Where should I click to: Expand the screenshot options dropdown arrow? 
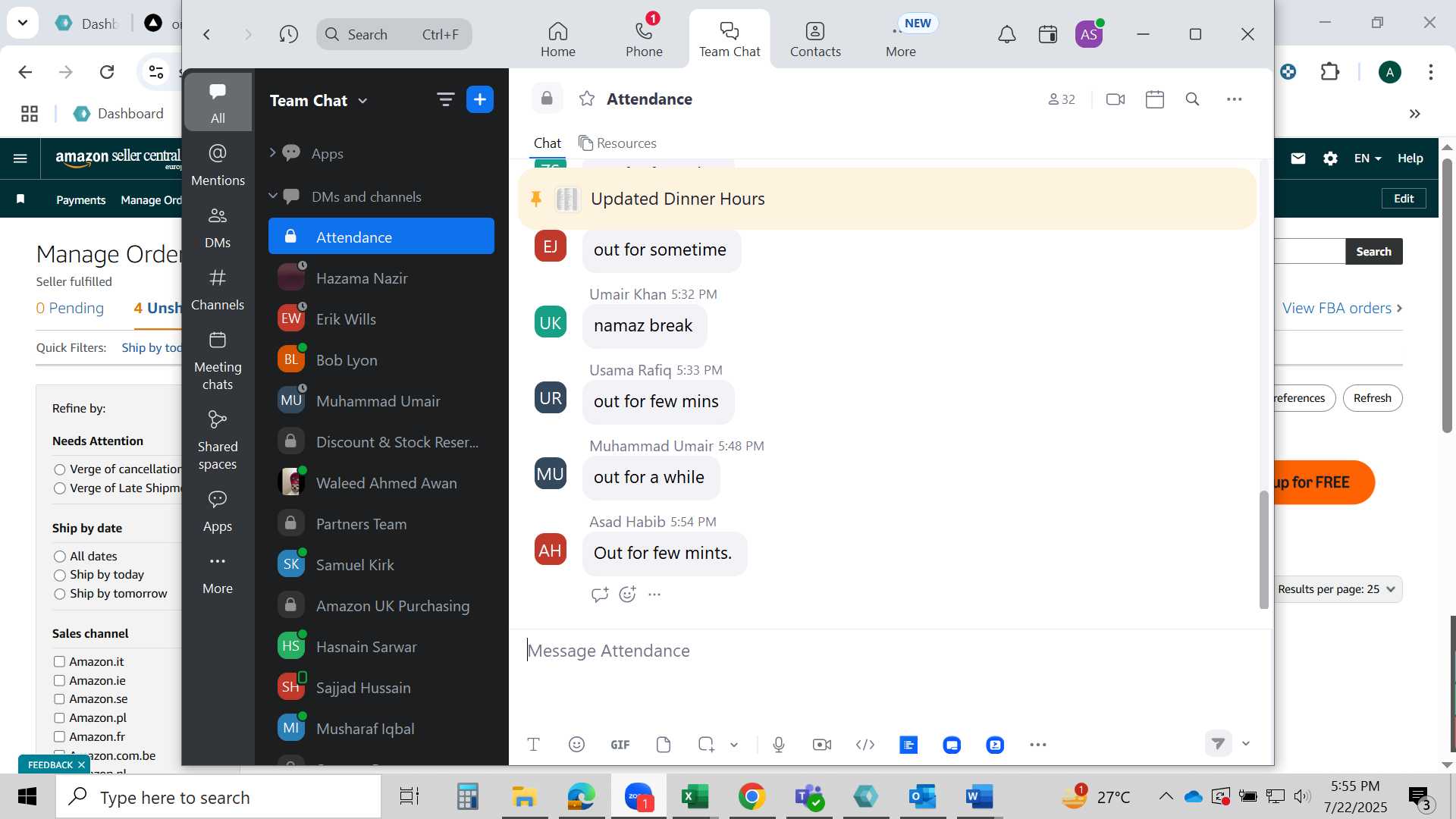click(734, 745)
